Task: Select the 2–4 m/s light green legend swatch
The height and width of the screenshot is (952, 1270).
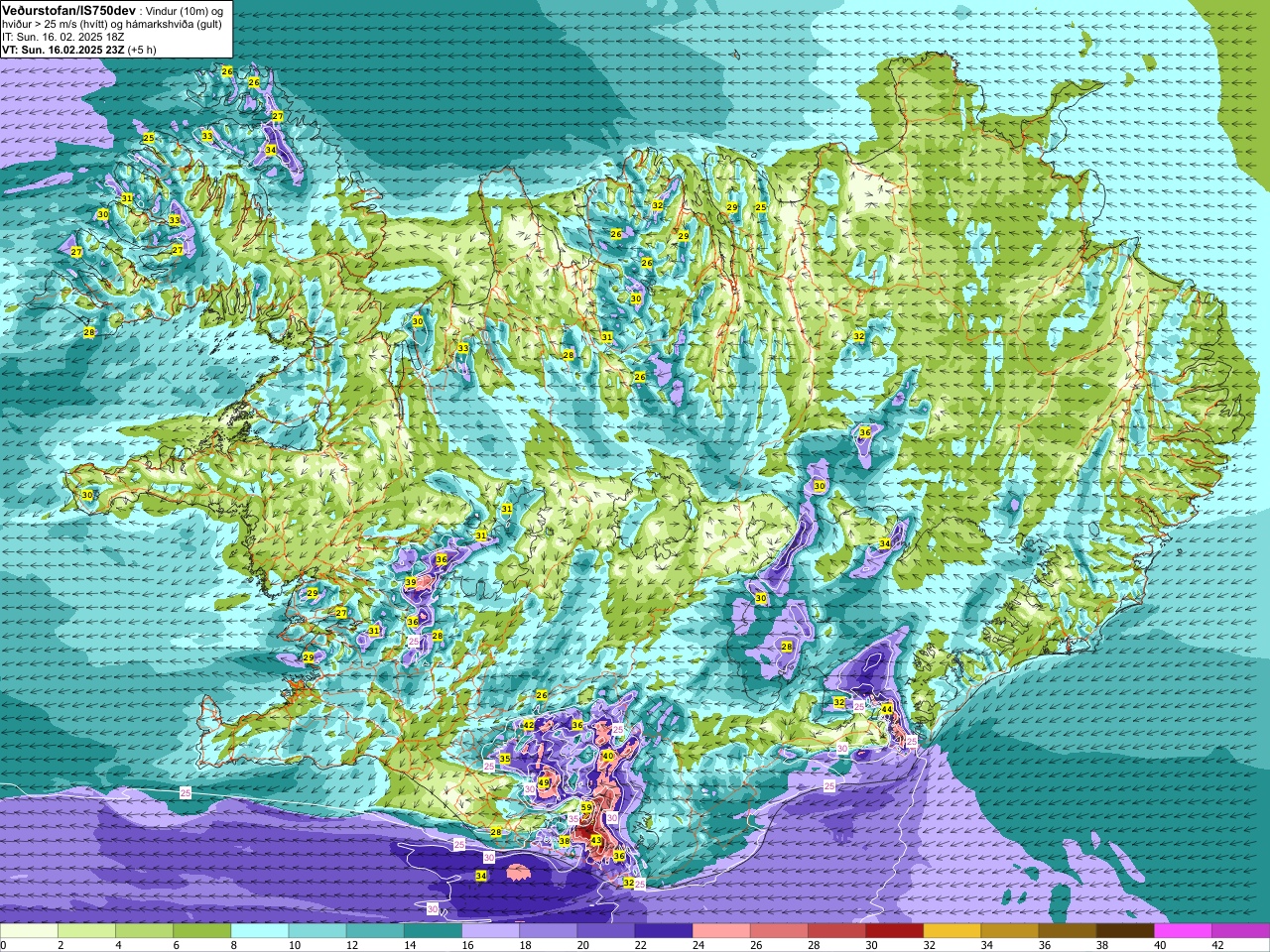Action: [x=86, y=930]
